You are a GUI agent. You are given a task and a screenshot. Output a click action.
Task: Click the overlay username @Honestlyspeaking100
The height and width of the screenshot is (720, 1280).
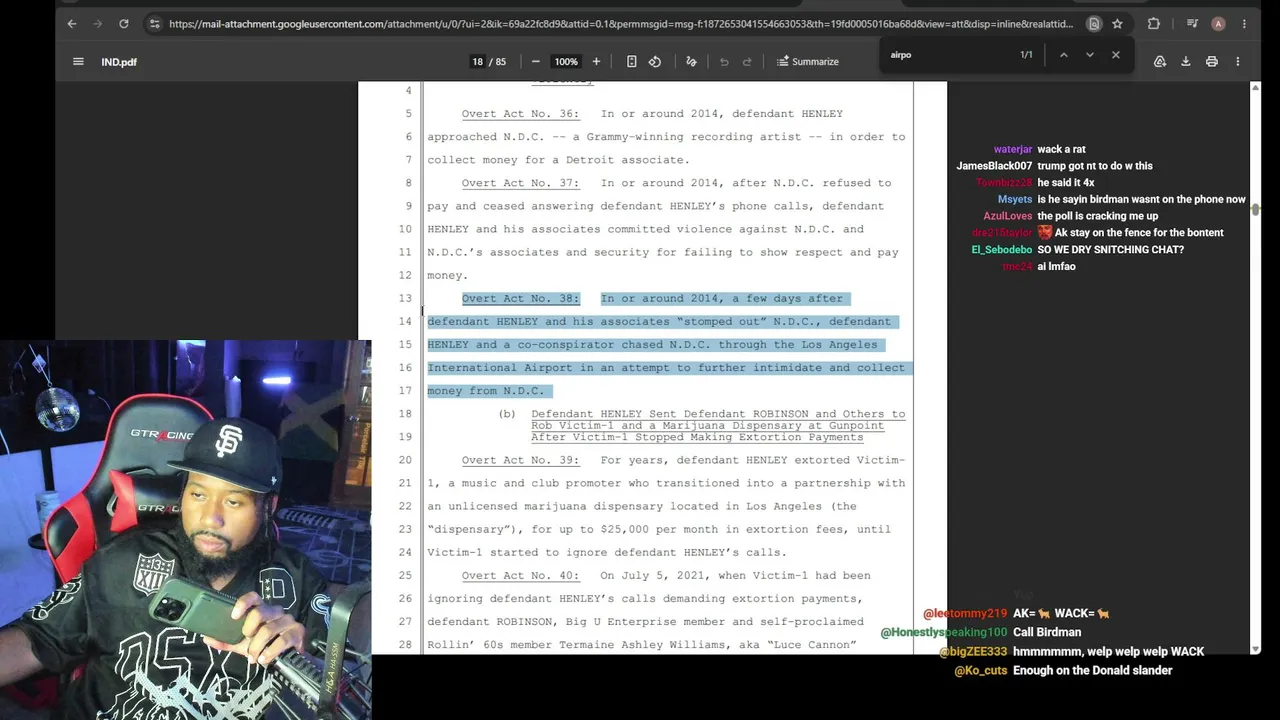(x=944, y=632)
